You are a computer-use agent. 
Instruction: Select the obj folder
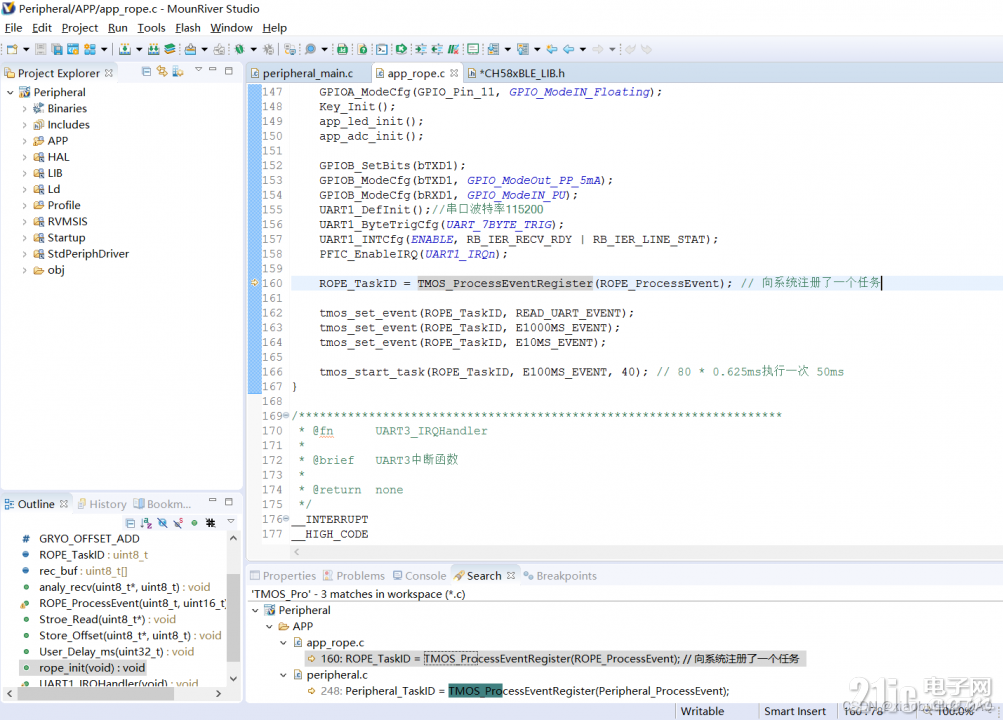tap(56, 270)
